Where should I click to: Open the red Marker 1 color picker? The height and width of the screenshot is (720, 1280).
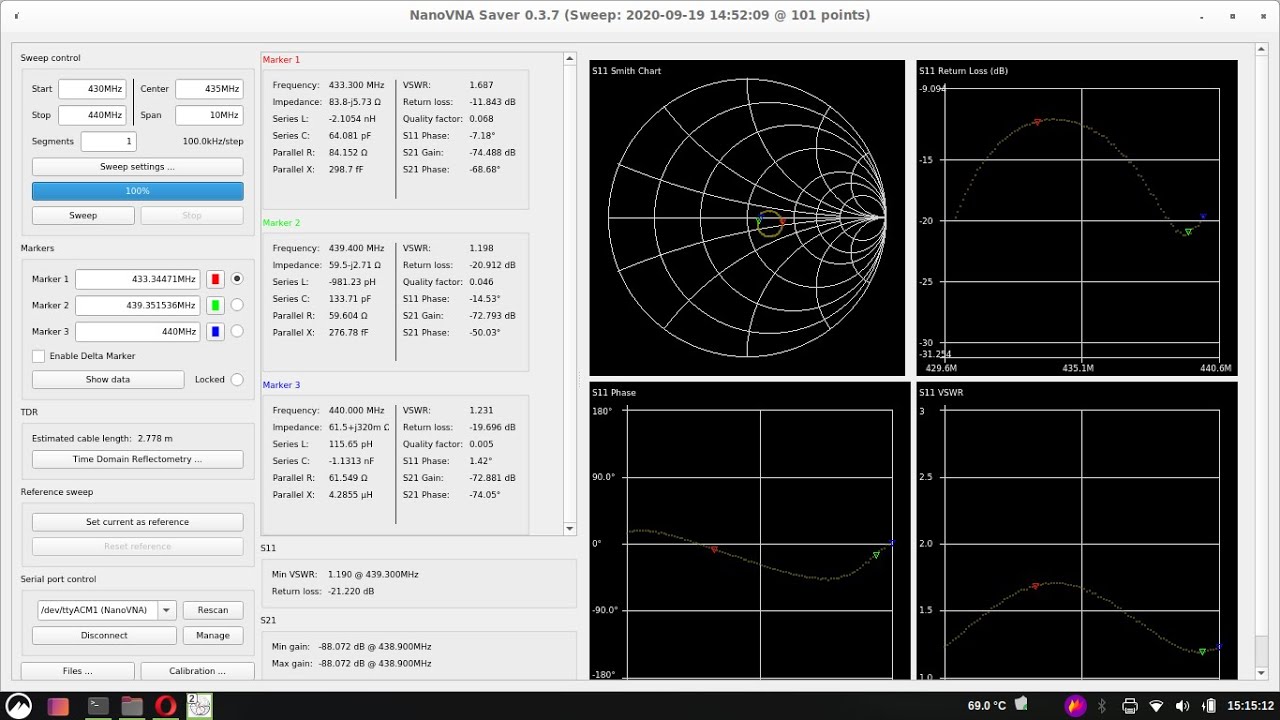[215, 279]
